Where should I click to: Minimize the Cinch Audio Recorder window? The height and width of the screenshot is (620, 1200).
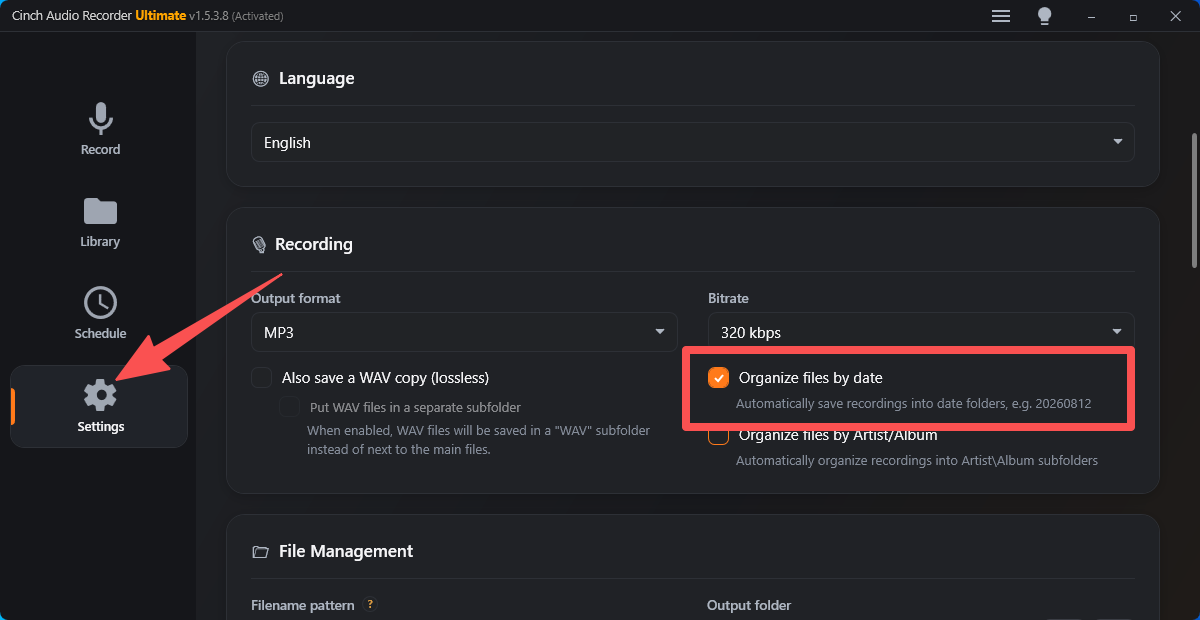click(x=1089, y=16)
